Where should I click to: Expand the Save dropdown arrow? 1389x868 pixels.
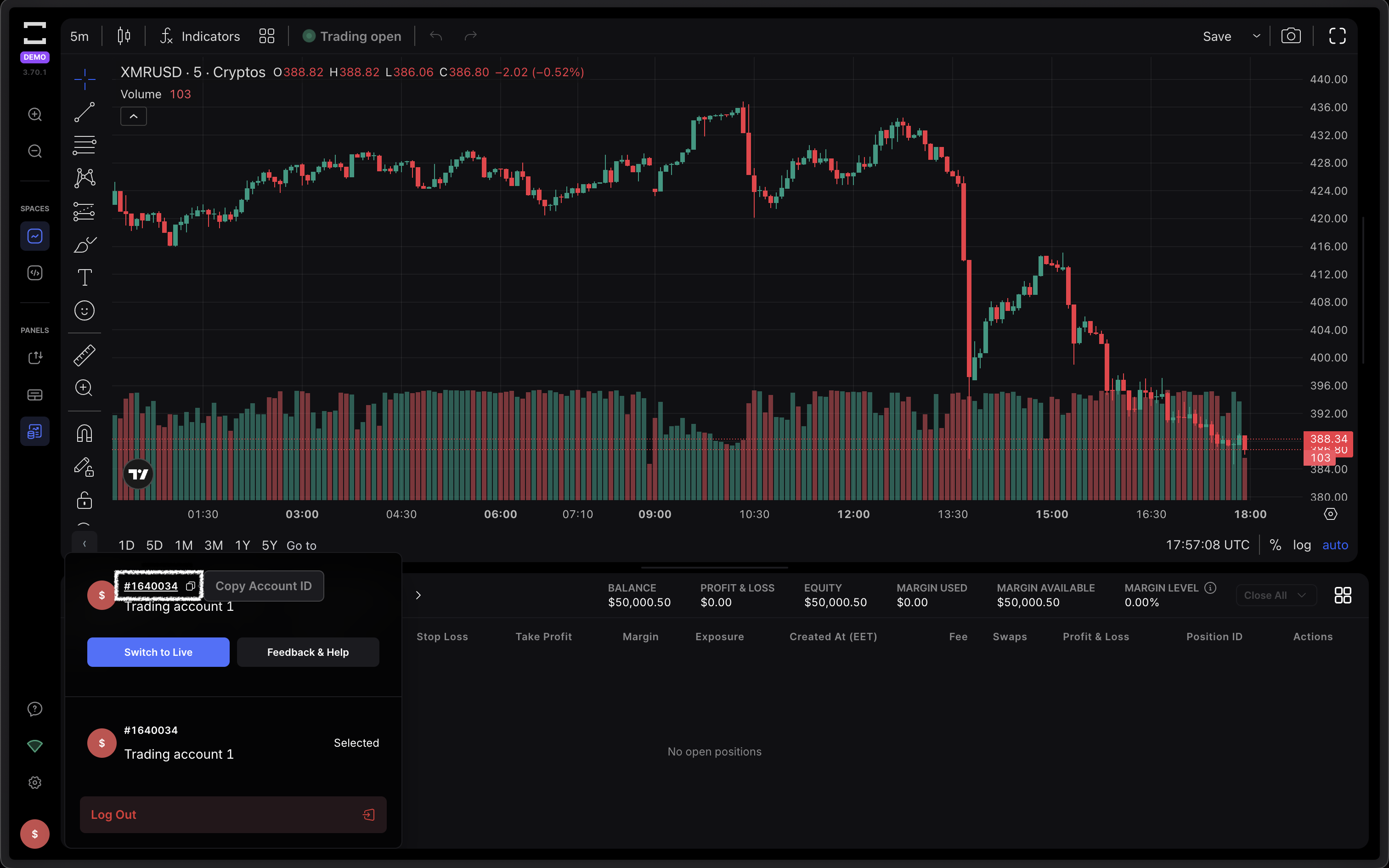1256,36
